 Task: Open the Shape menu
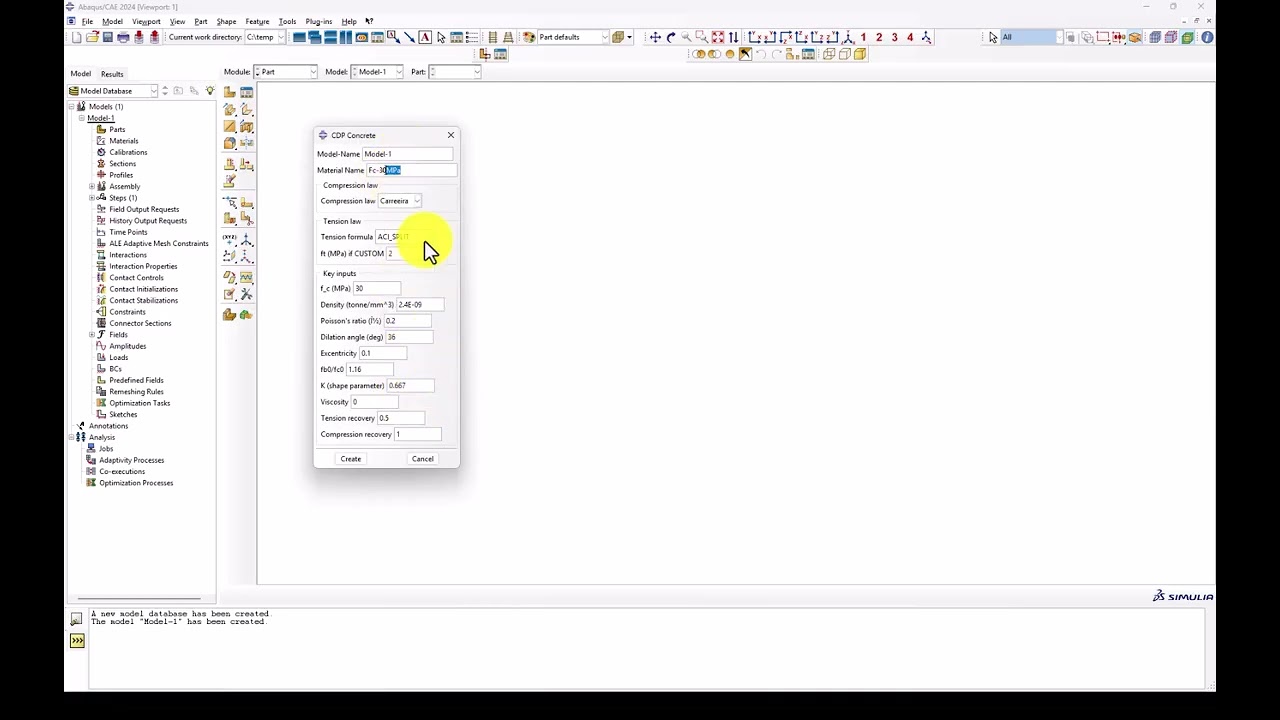[x=226, y=21]
